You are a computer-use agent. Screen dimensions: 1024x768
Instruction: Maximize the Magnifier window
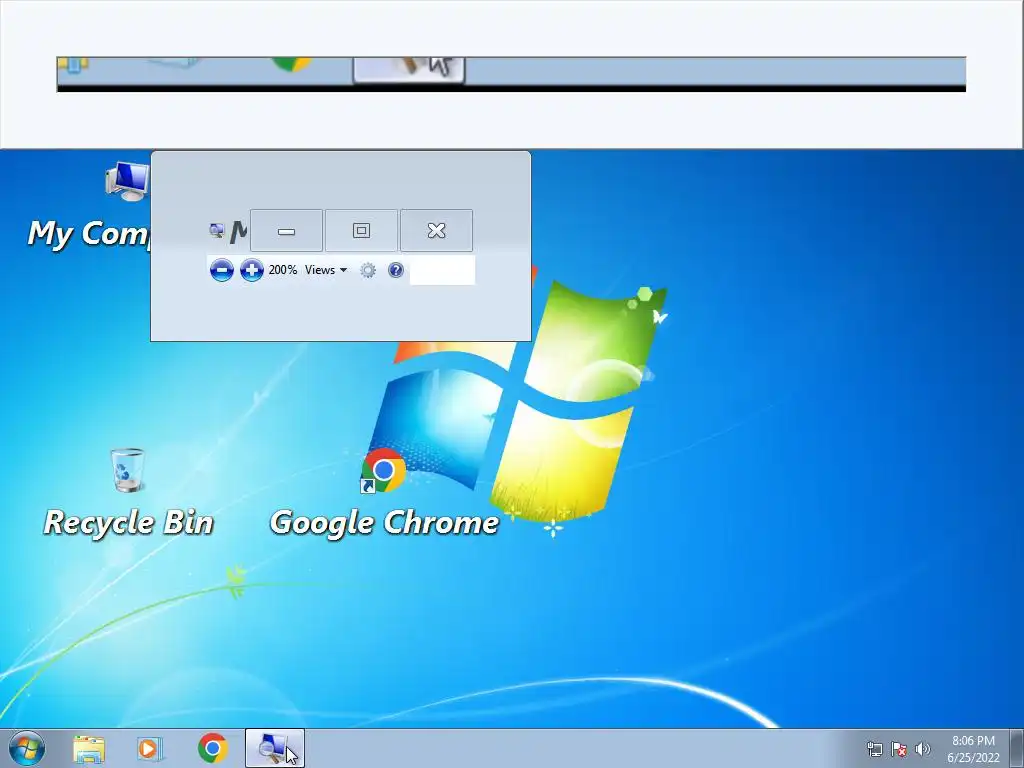pos(361,231)
